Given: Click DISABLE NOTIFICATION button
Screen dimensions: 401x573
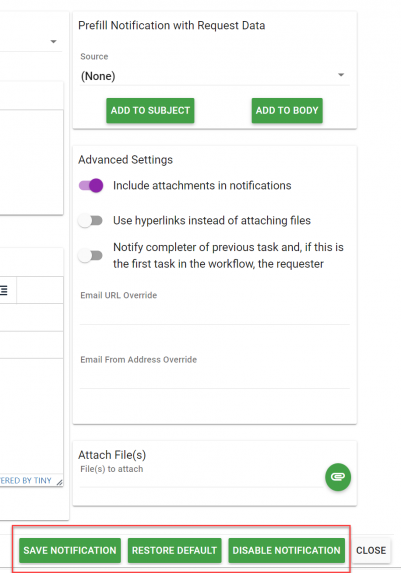Looking at the screenshot, I should pos(286,550).
